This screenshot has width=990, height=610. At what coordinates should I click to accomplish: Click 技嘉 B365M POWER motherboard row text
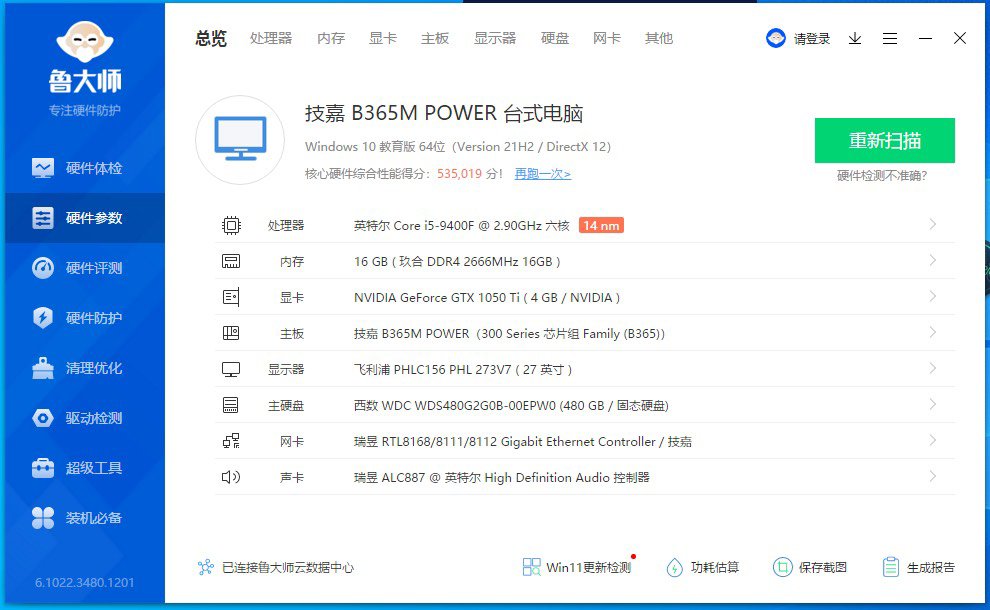tap(509, 333)
